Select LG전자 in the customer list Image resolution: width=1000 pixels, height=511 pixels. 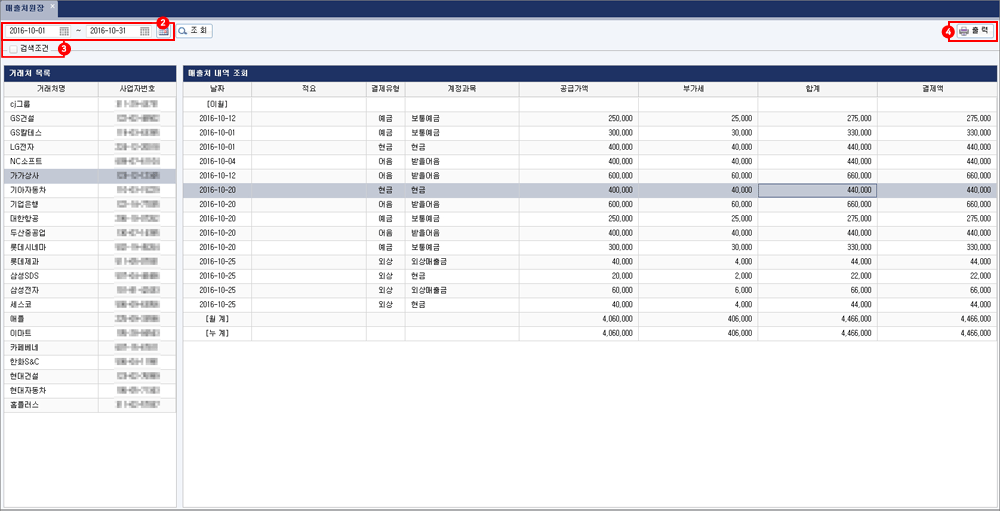(22, 146)
